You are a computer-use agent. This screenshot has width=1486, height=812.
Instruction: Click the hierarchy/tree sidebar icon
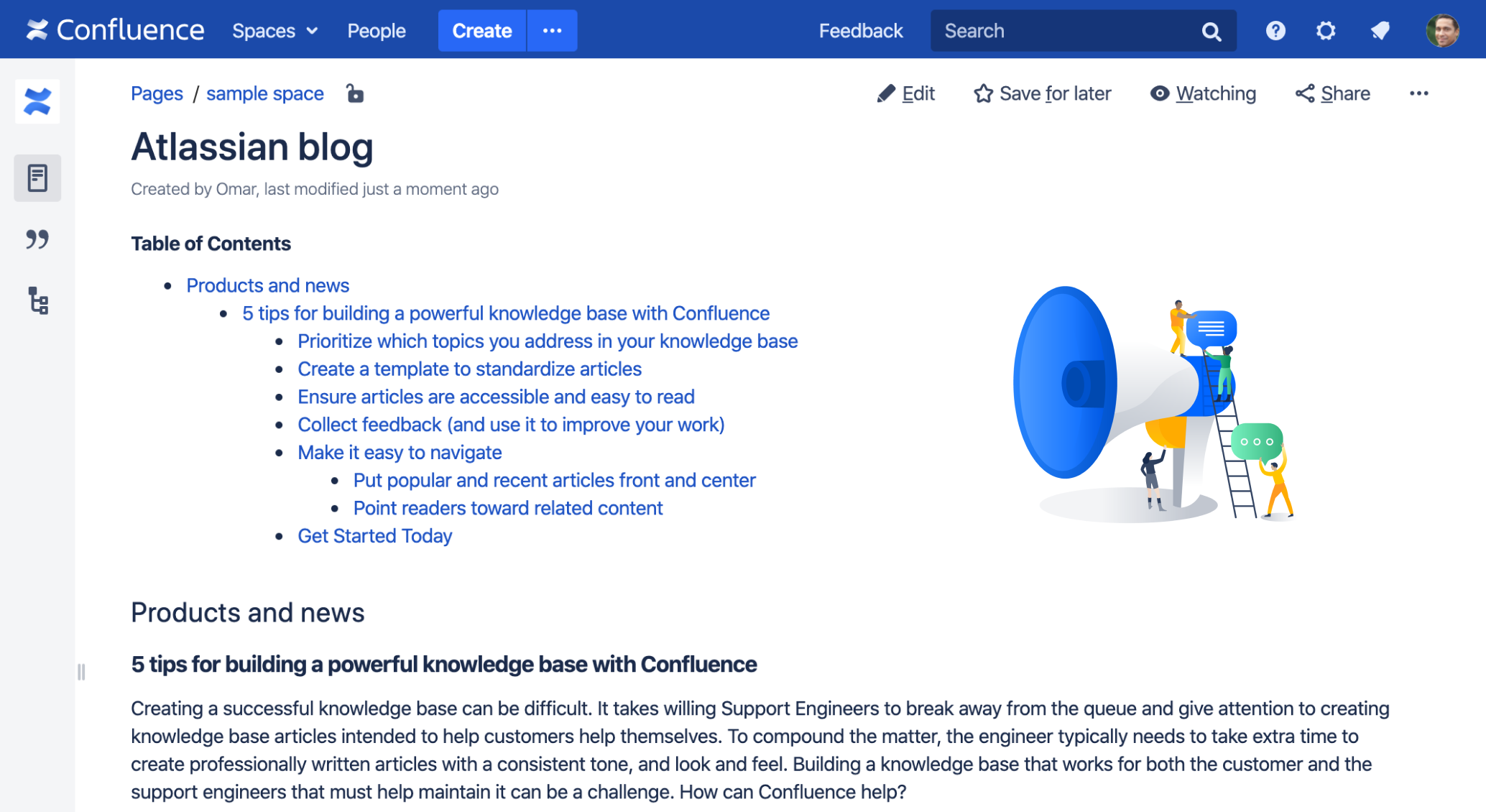38,301
